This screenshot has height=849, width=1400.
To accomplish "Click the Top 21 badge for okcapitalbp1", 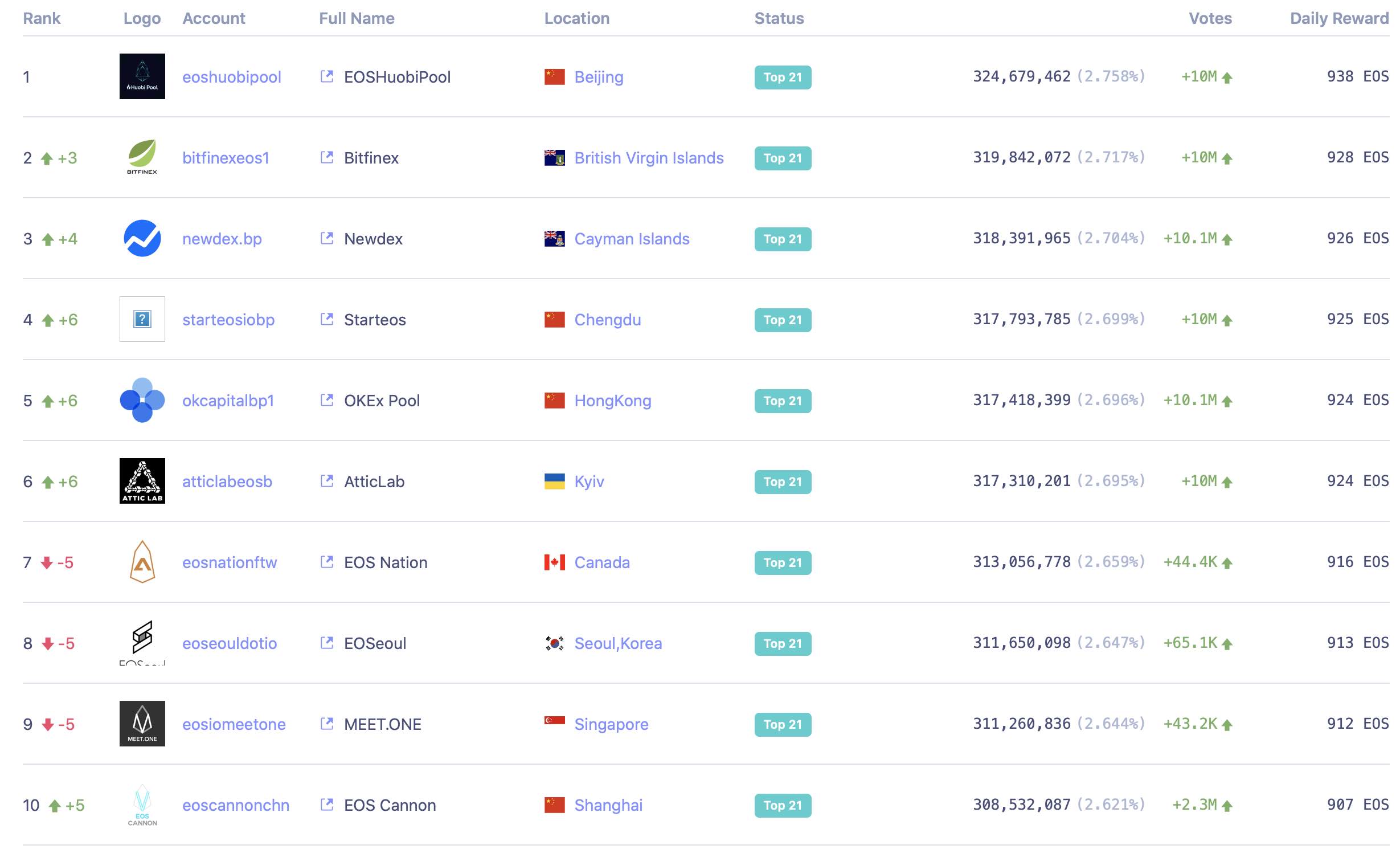I will (783, 401).
